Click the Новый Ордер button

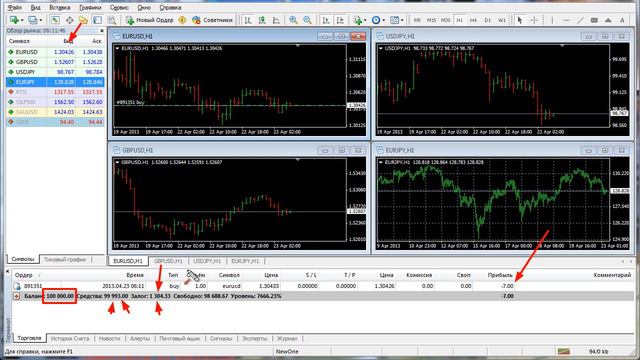click(149, 20)
